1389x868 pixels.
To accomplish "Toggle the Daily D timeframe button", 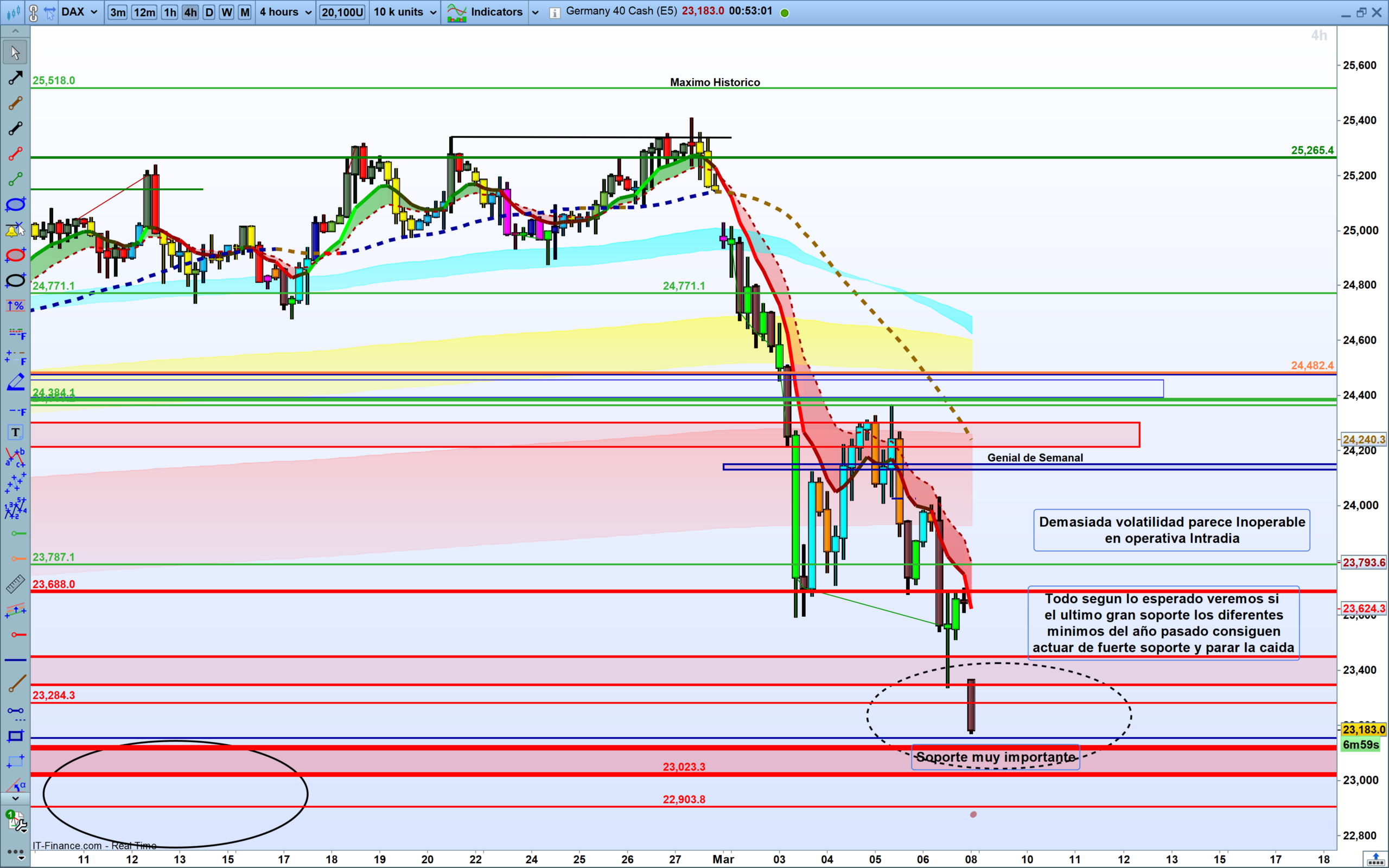I will [209, 12].
